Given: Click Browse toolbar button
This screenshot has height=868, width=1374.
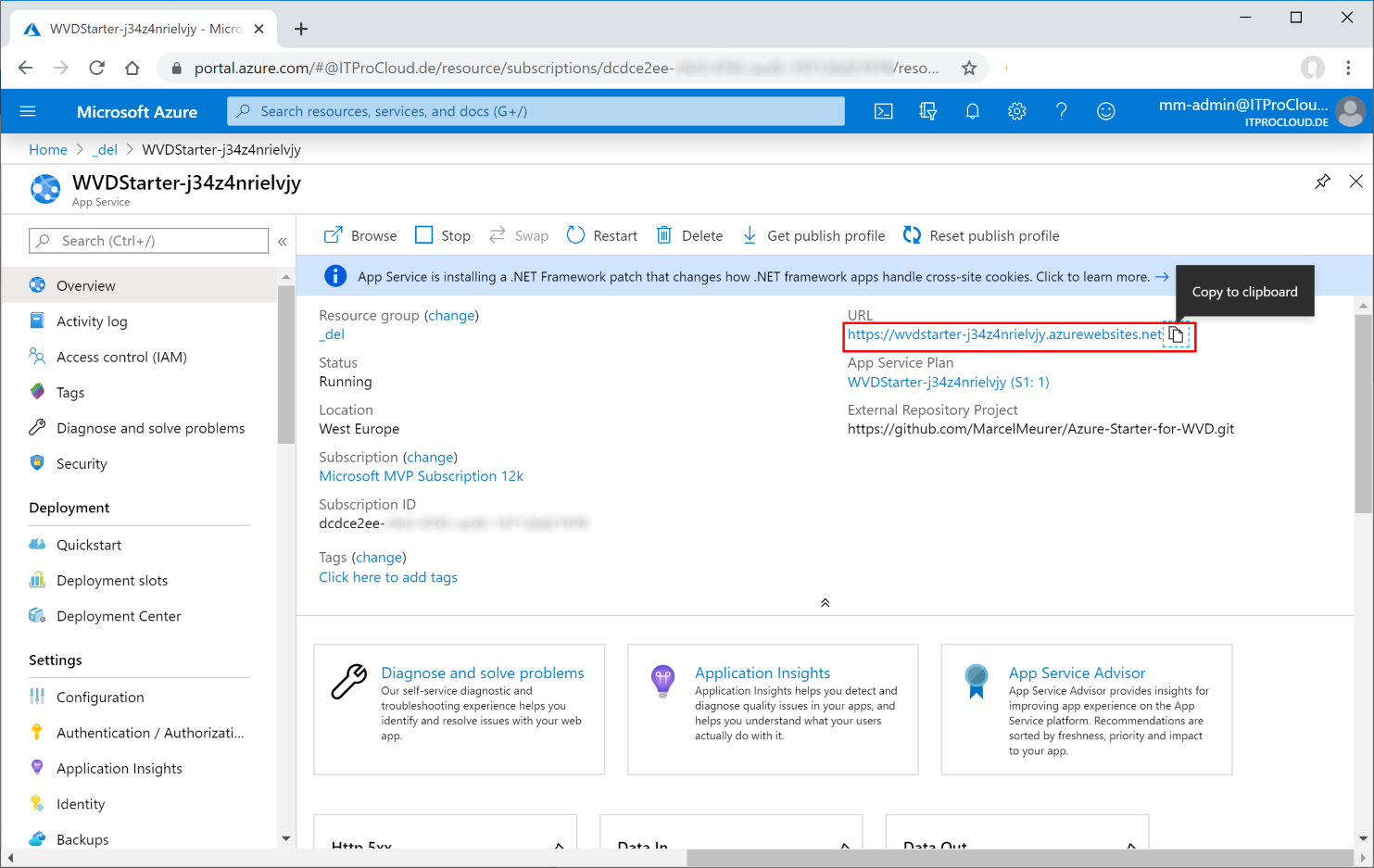Looking at the screenshot, I should (360, 235).
